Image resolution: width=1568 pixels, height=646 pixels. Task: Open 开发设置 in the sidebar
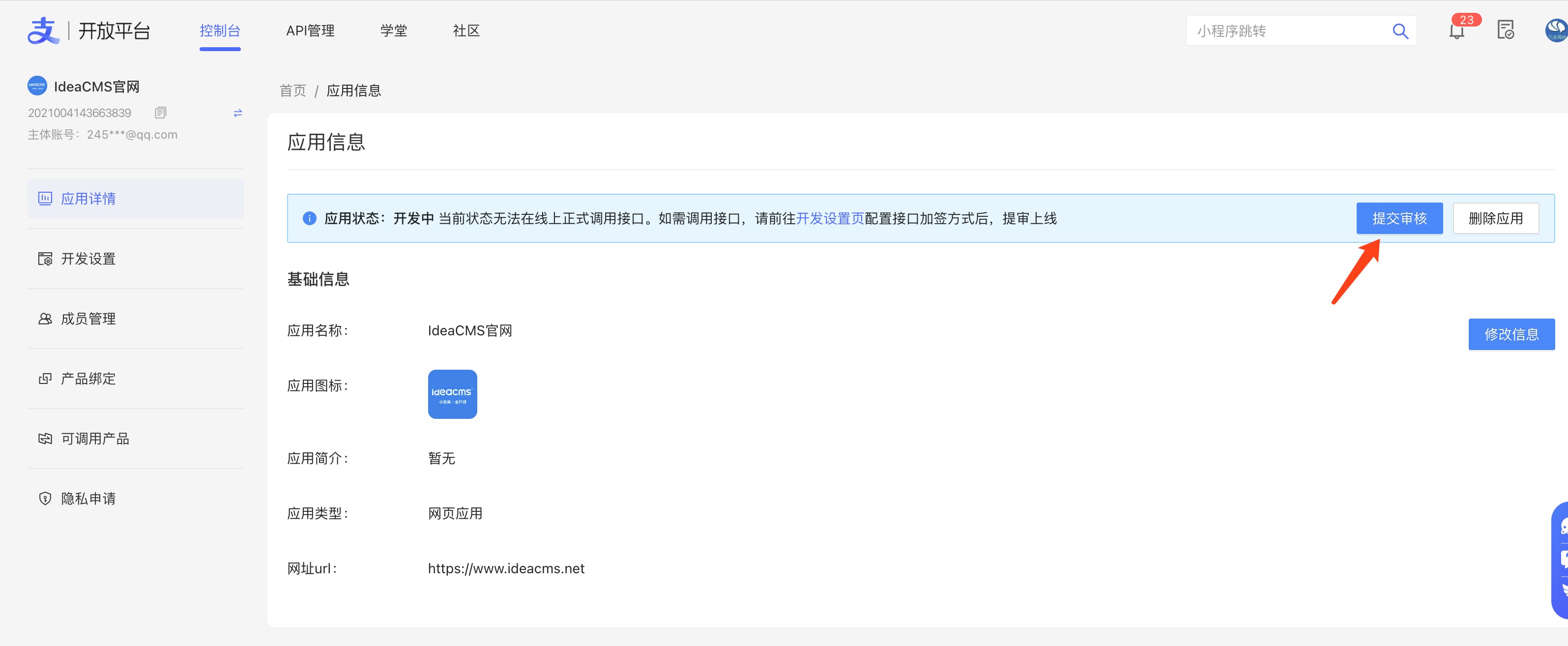[x=88, y=259]
